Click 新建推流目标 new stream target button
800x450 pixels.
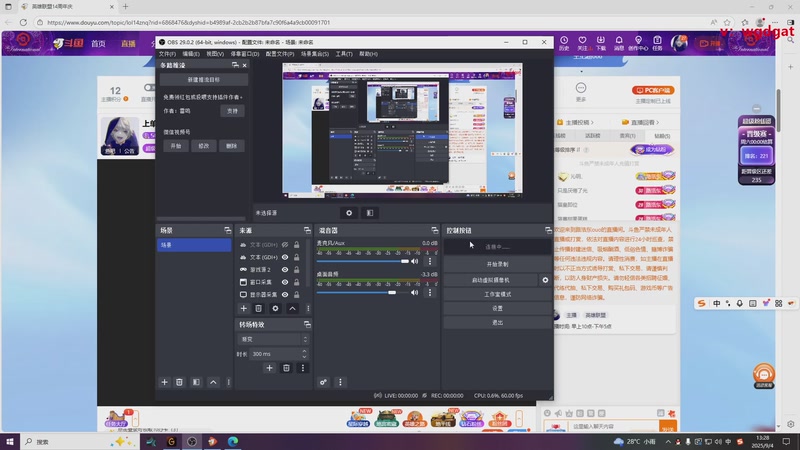click(x=204, y=80)
